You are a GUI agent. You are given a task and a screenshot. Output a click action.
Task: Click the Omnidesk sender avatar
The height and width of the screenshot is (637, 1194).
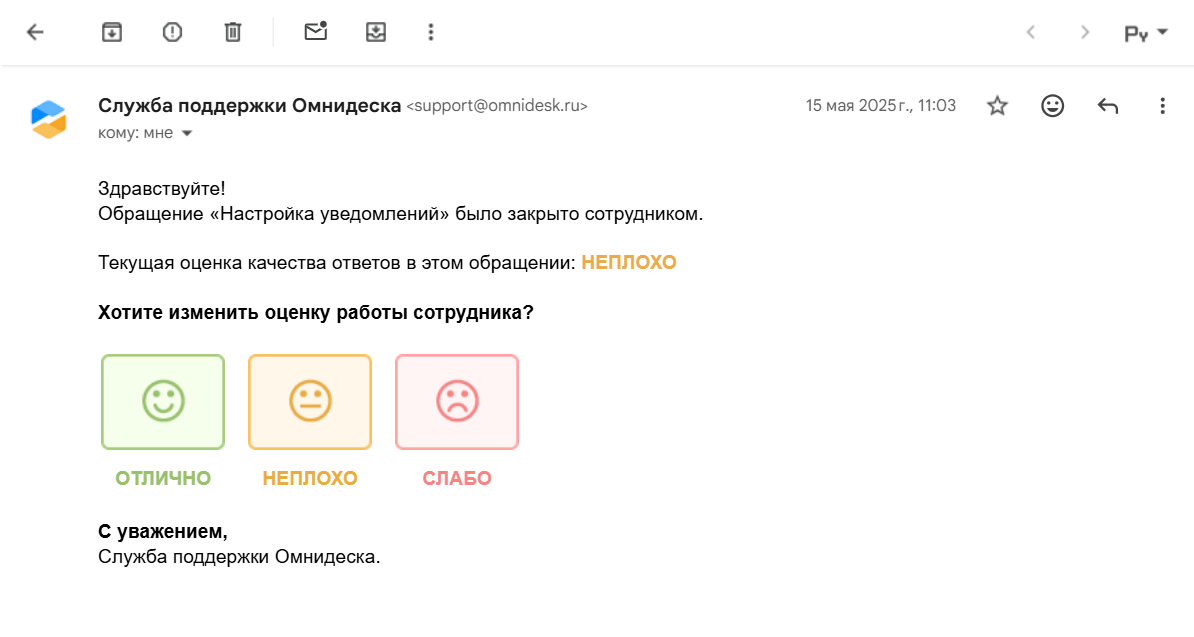(49, 119)
